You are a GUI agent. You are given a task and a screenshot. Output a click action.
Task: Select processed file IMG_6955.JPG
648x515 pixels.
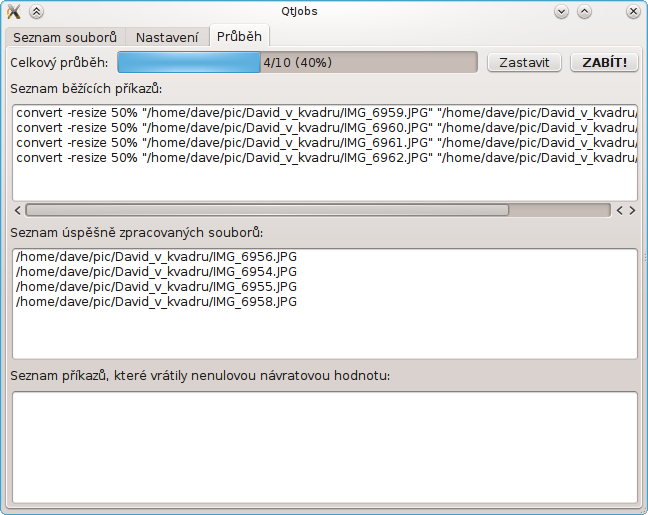point(157,287)
